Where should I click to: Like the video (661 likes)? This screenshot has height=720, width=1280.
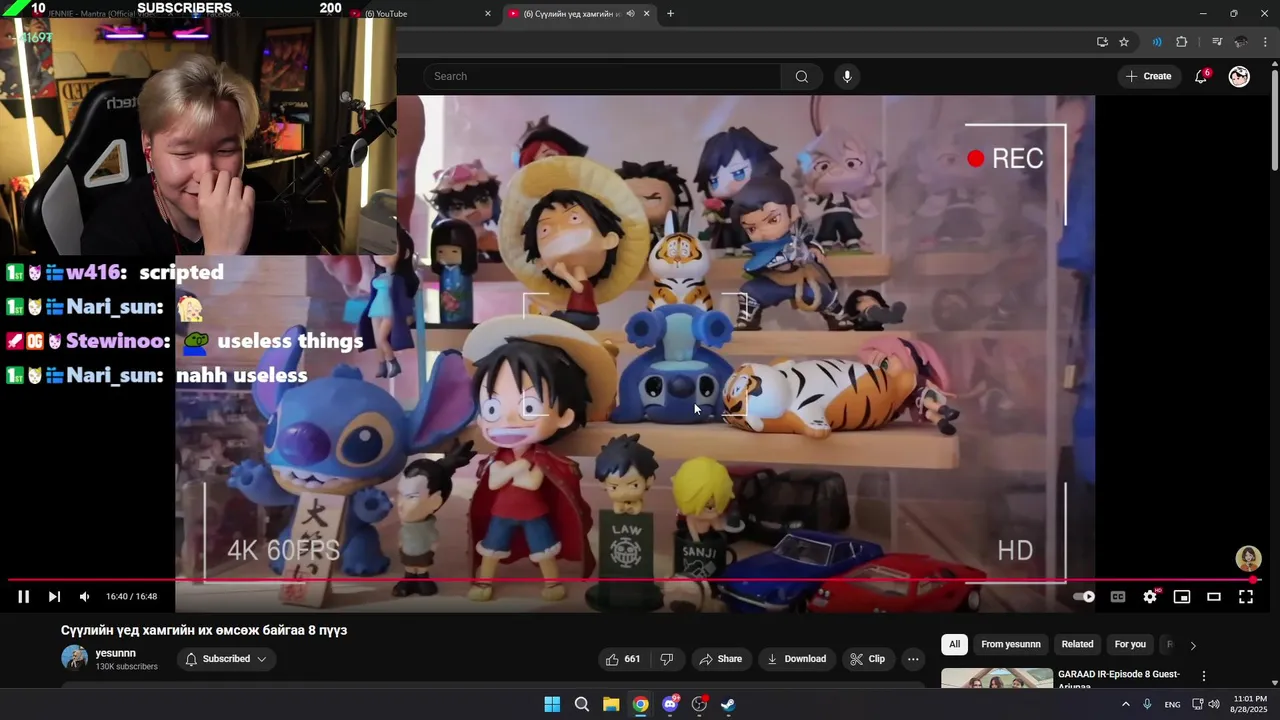tap(622, 659)
